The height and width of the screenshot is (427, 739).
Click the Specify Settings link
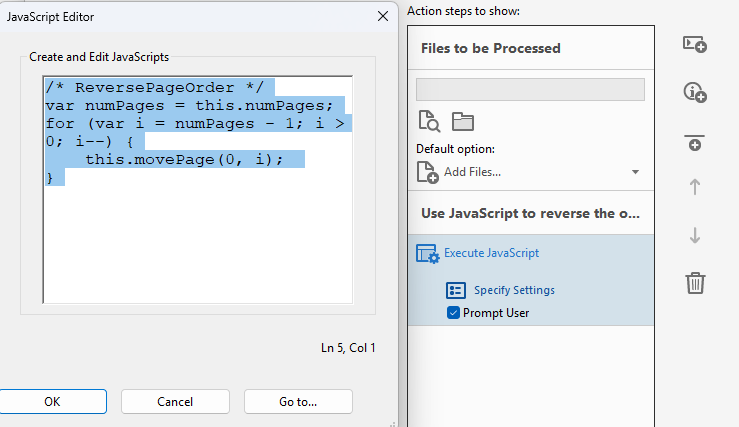coord(514,290)
